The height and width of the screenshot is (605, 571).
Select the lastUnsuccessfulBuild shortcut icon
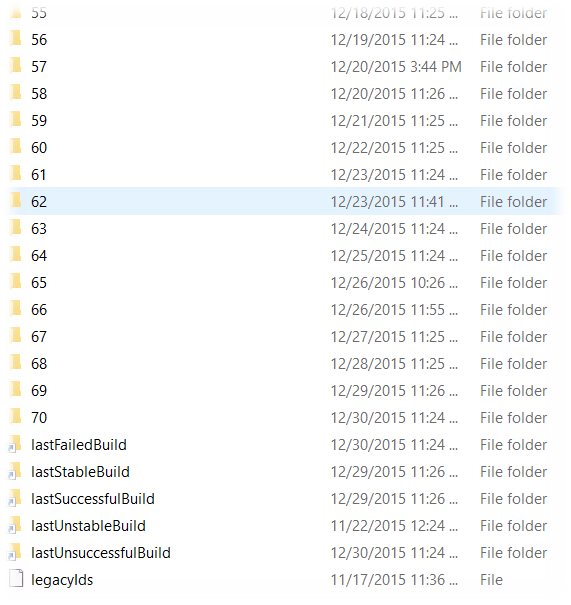[x=15, y=552]
